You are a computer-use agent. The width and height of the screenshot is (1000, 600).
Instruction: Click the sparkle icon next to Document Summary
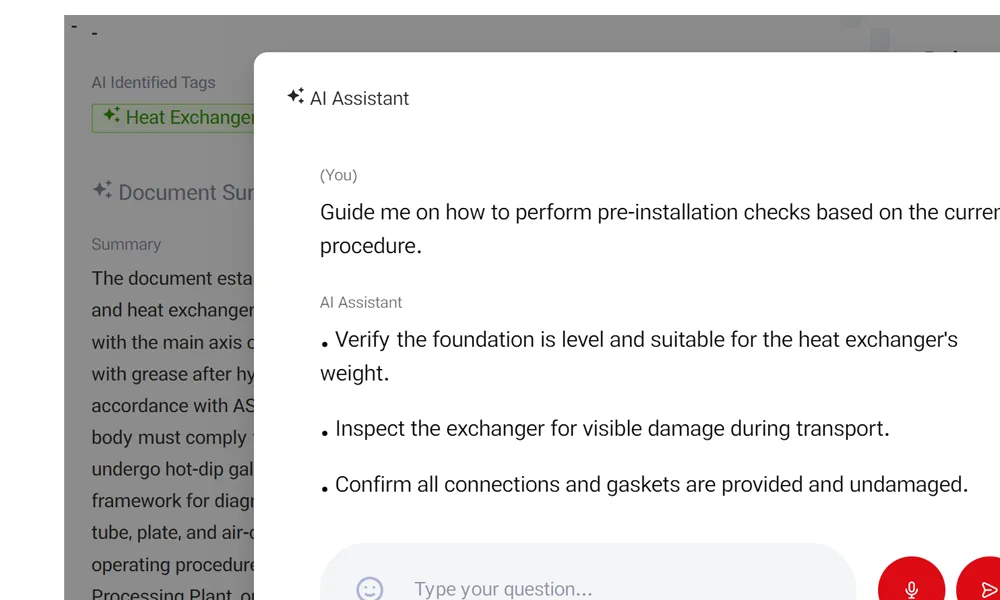102,190
